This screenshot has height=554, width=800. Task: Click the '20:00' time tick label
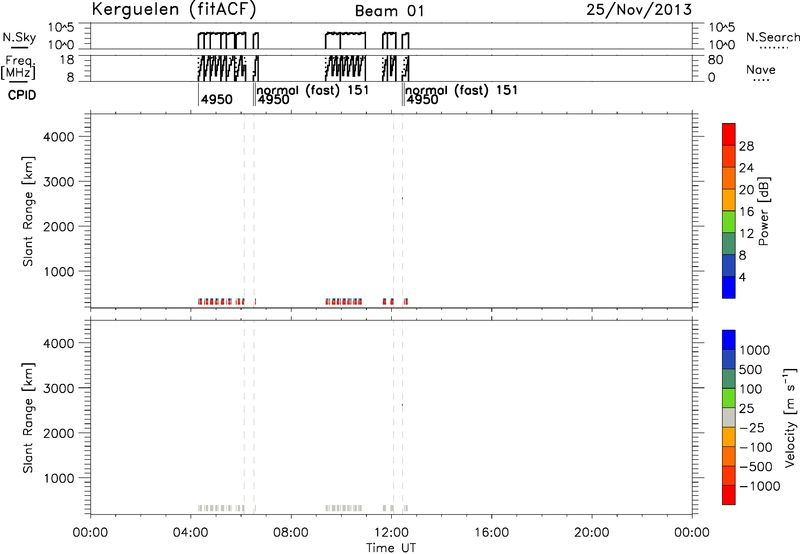point(592,533)
